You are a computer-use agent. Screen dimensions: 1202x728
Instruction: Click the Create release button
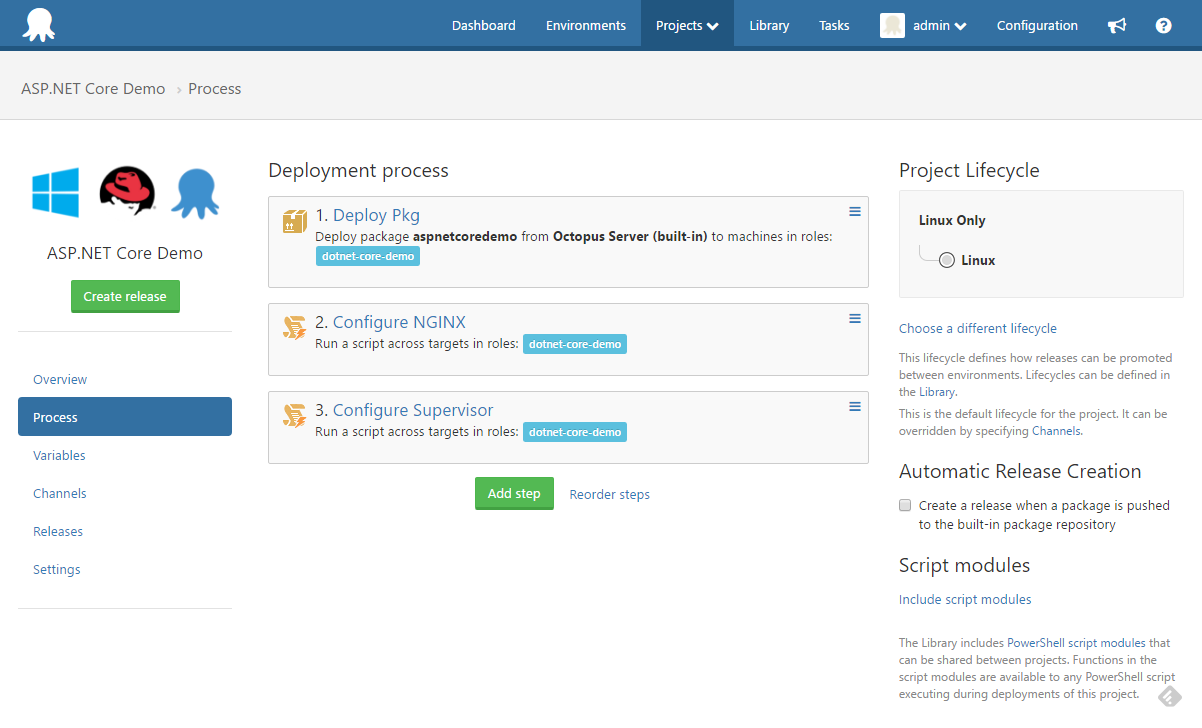(x=125, y=296)
